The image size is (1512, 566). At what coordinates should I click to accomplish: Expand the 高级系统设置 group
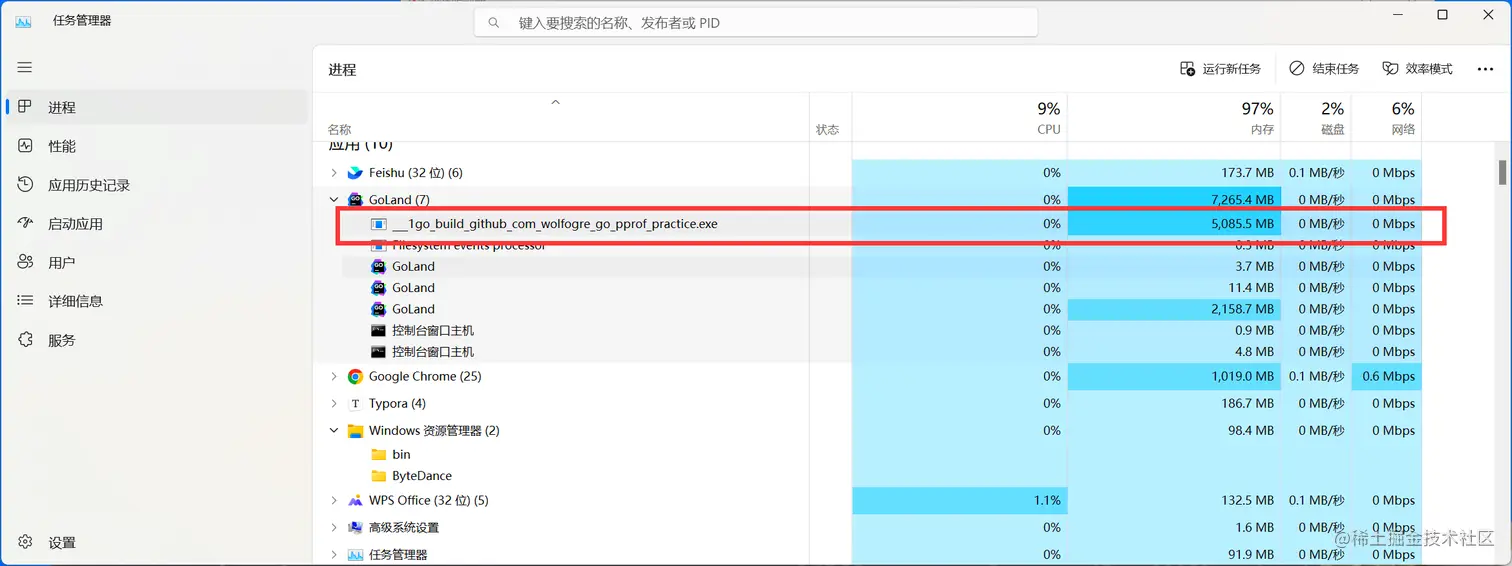click(334, 528)
